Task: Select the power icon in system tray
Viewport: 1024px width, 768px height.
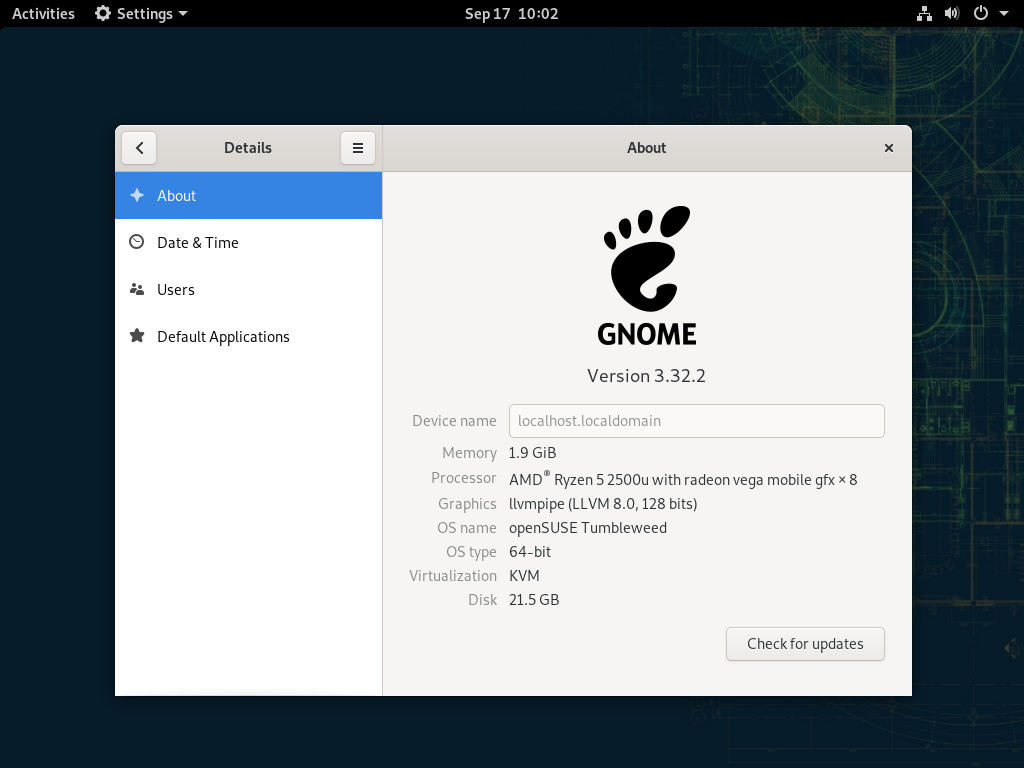Action: click(x=978, y=13)
